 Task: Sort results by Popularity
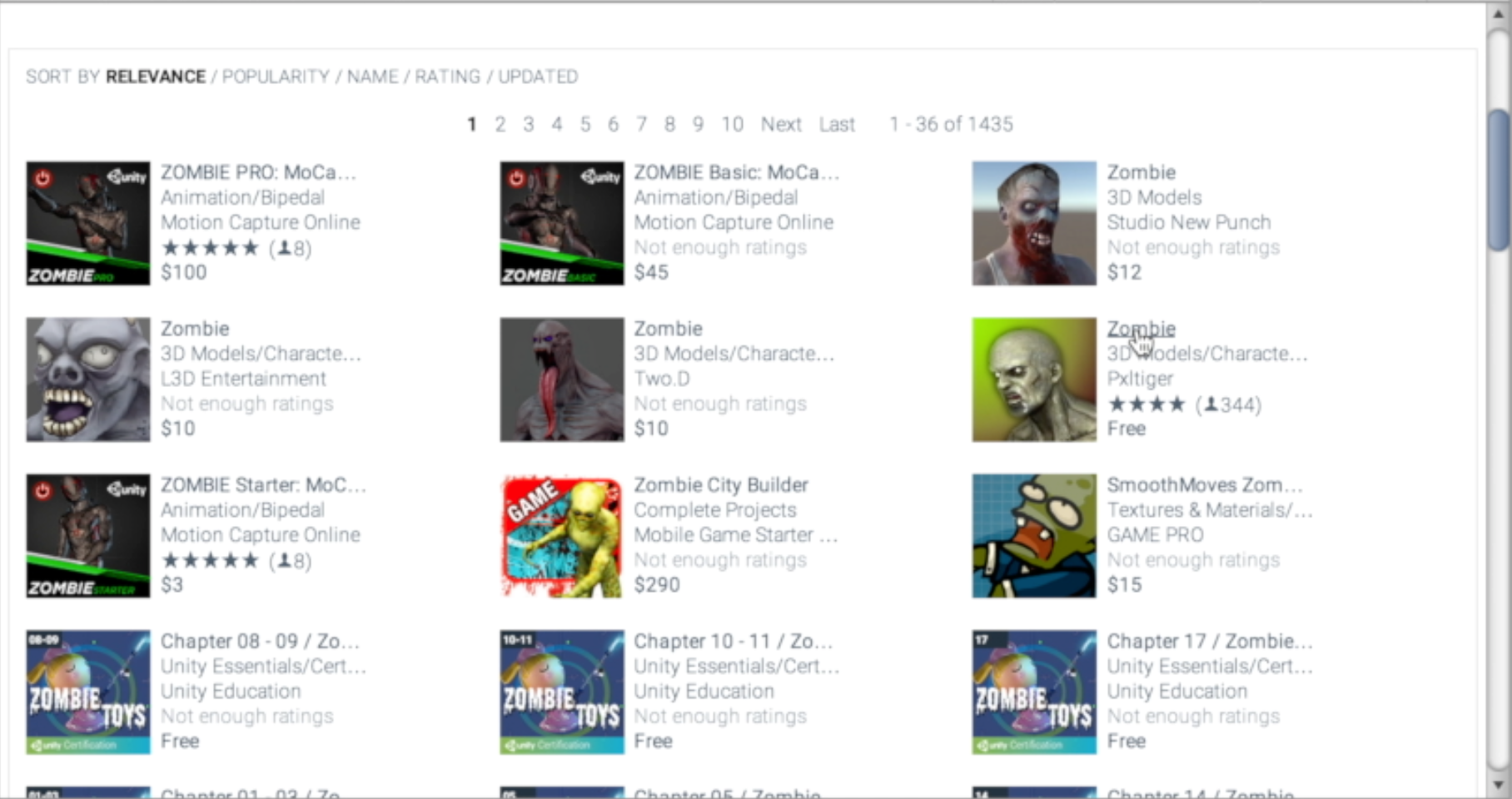(276, 77)
